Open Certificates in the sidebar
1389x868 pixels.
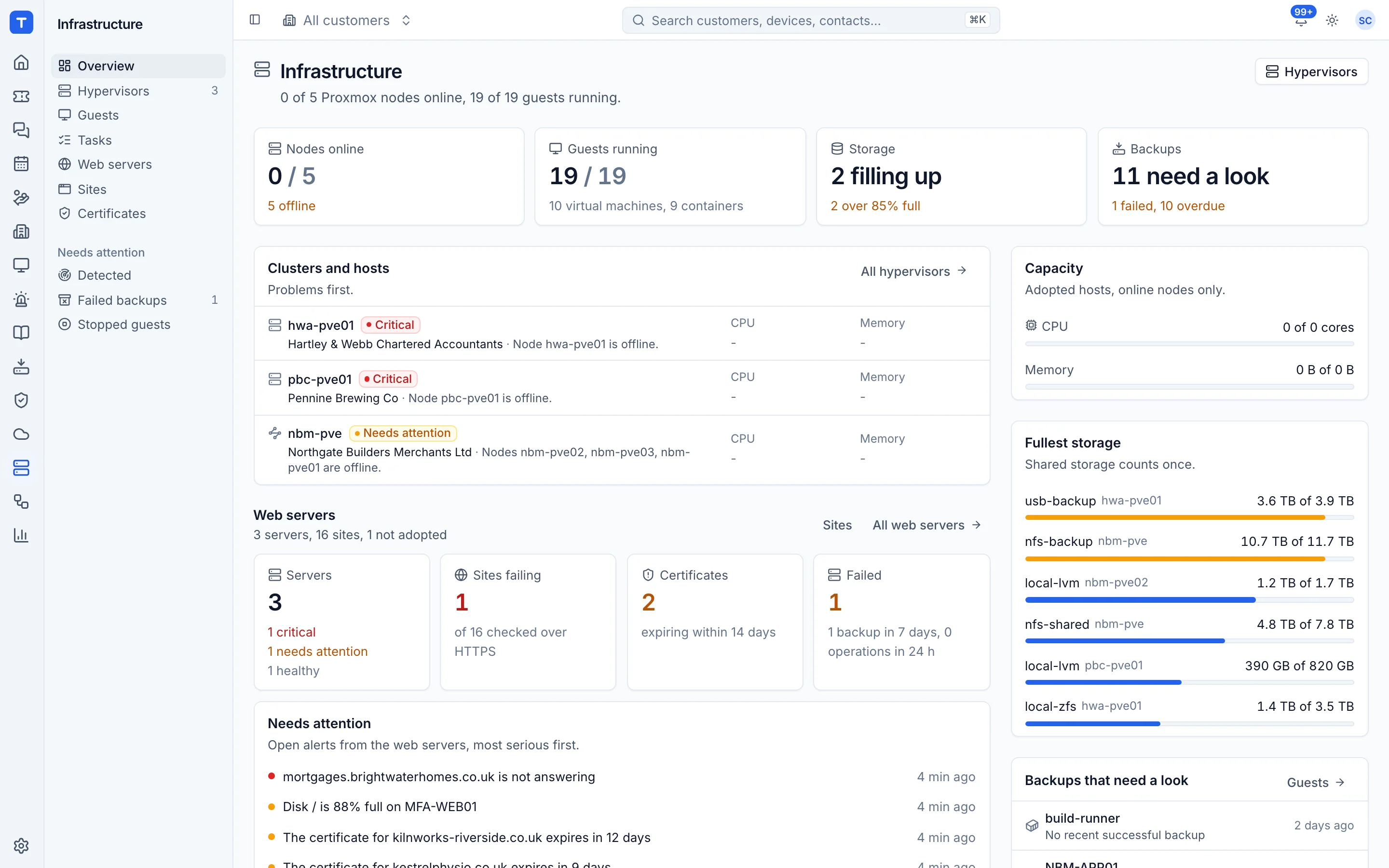[138, 214]
